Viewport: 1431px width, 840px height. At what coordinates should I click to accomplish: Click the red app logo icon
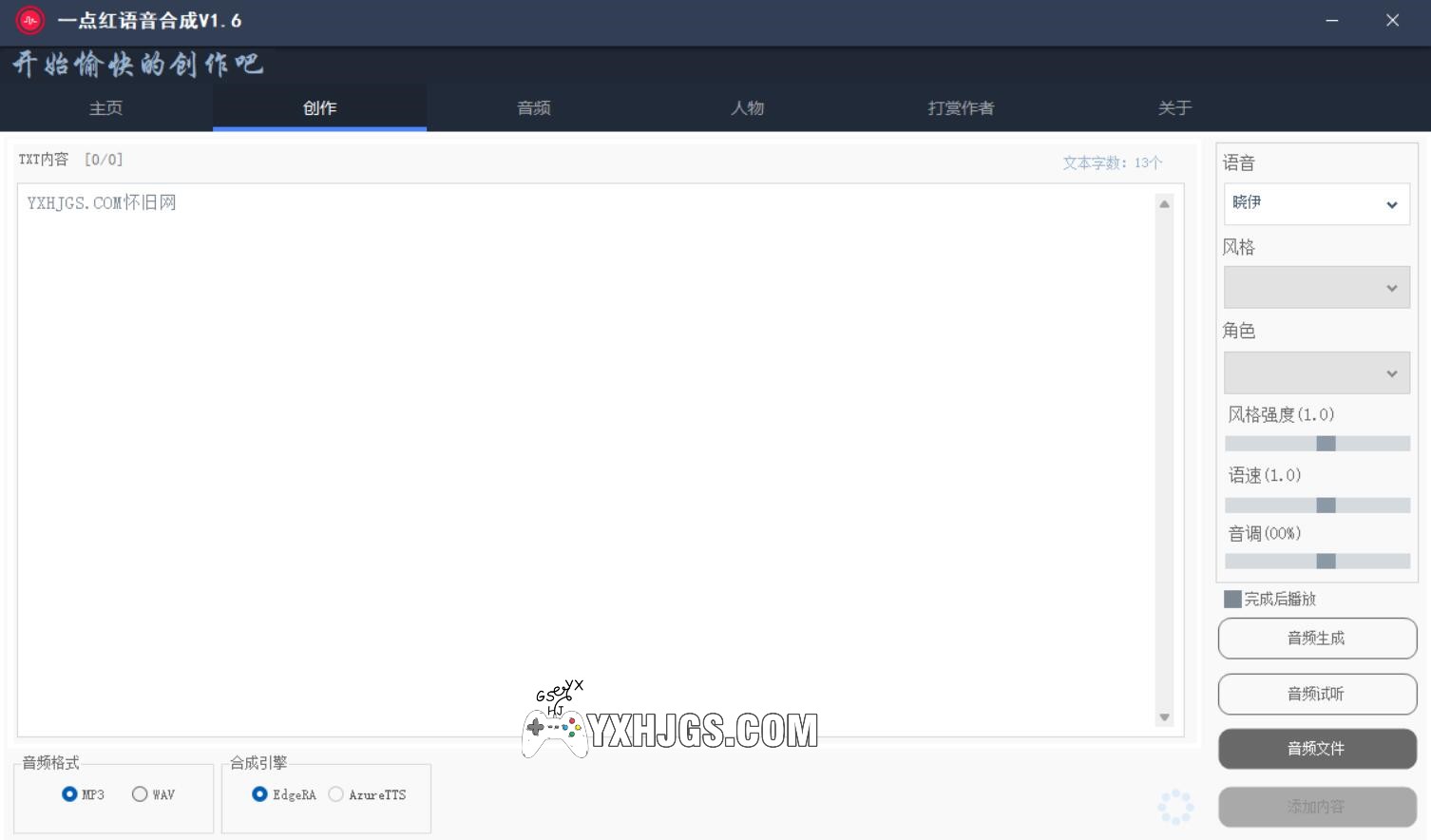(30, 20)
